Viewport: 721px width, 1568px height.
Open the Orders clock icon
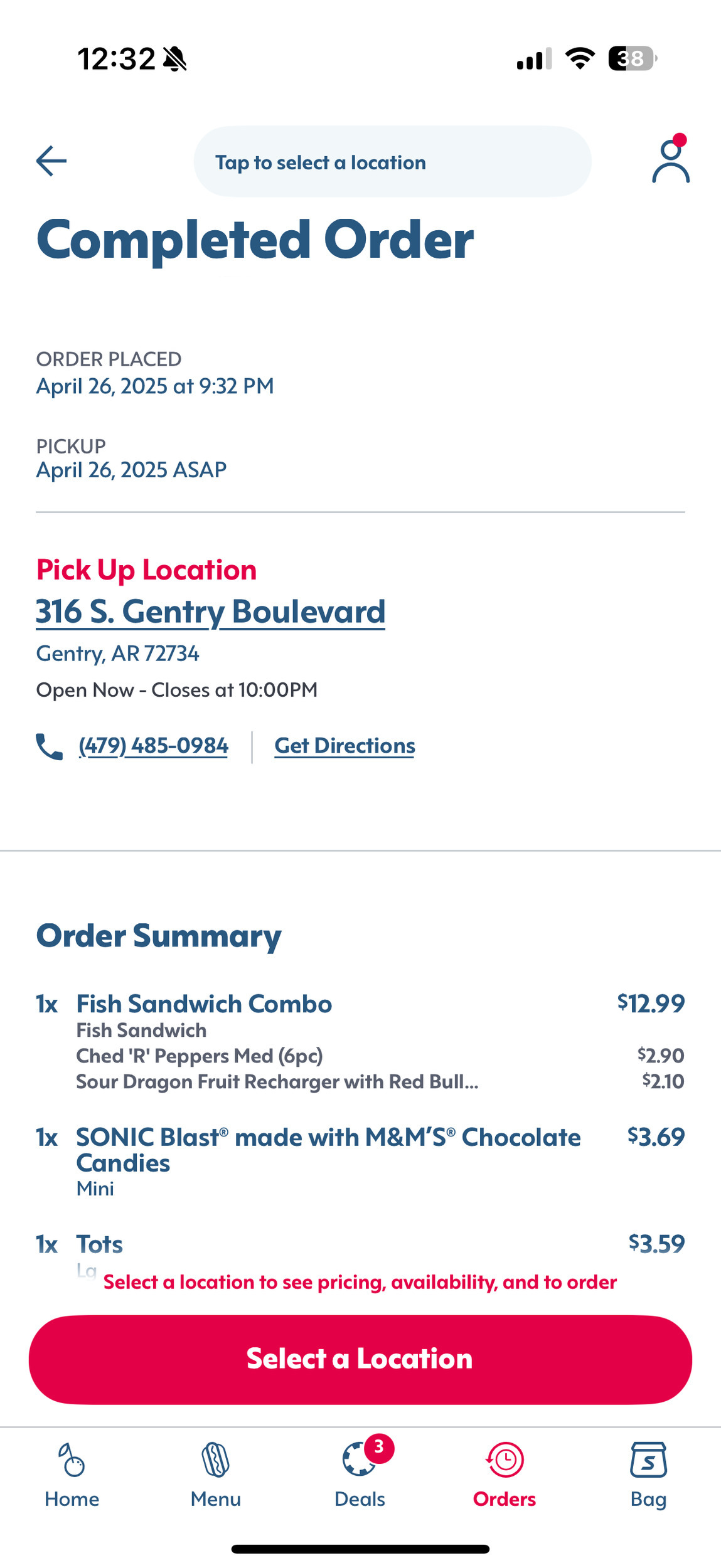(x=505, y=1459)
